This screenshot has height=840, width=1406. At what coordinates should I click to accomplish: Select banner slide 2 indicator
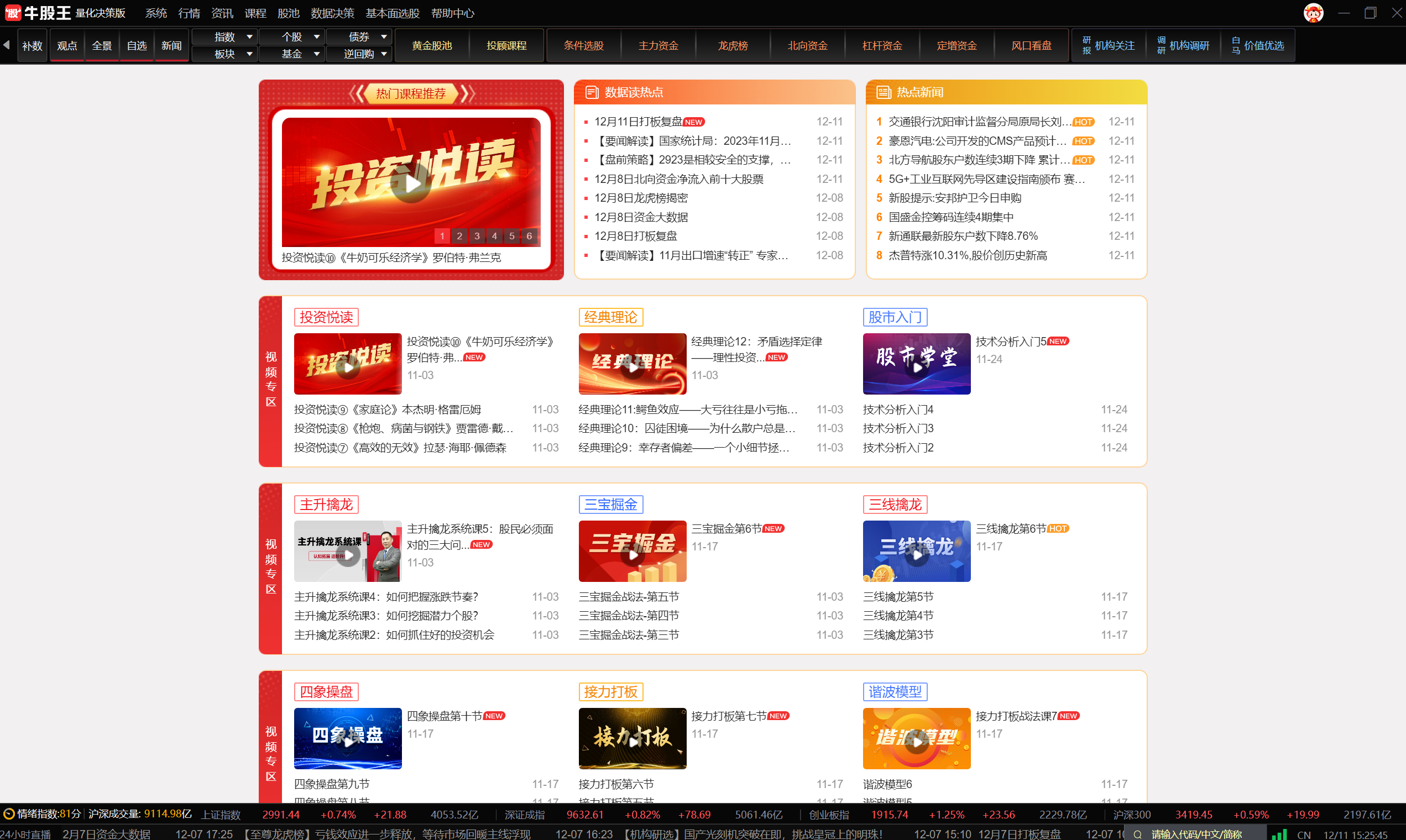click(459, 236)
